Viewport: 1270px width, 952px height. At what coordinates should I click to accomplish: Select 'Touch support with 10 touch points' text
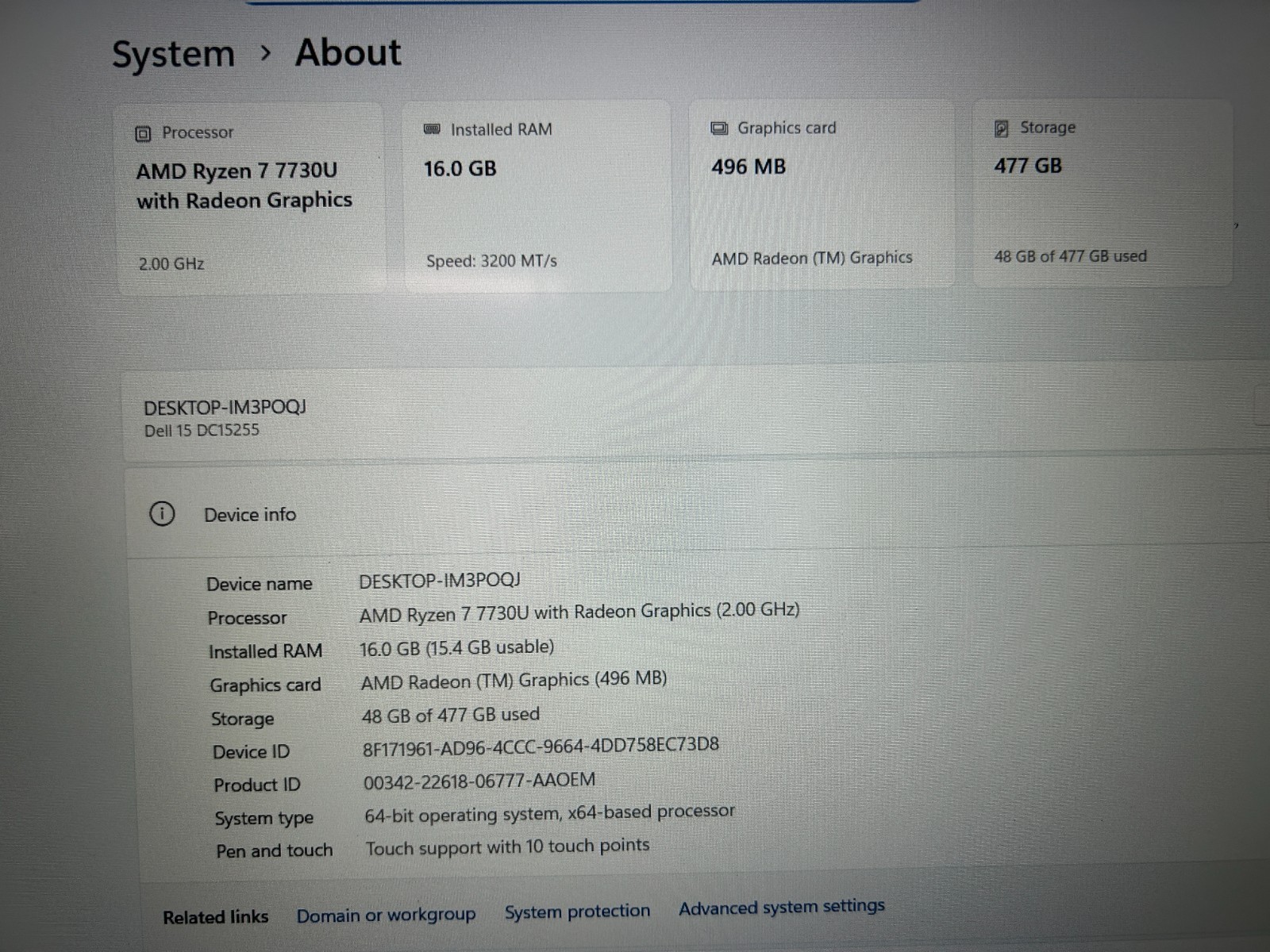click(507, 847)
